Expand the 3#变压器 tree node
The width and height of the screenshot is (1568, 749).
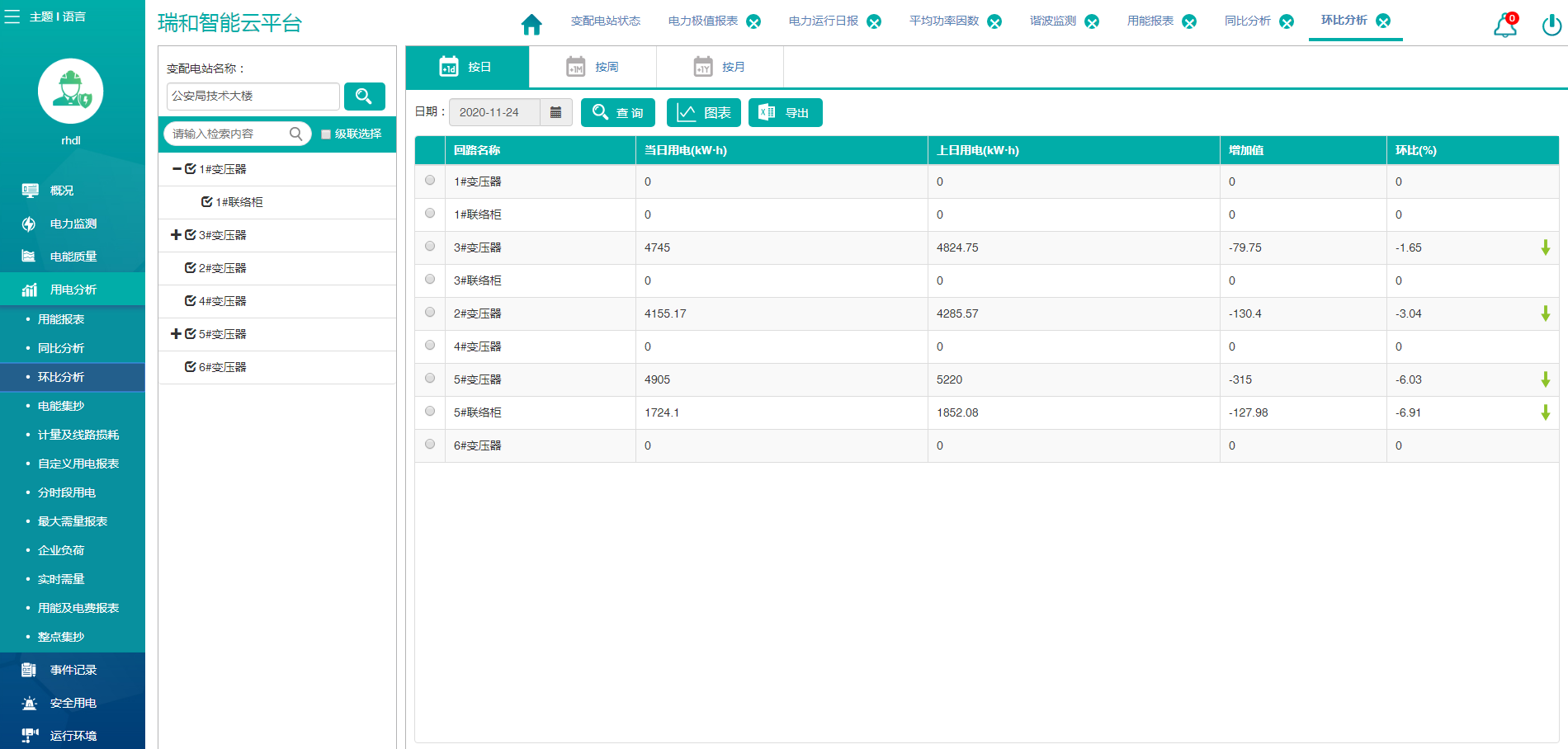click(x=176, y=235)
